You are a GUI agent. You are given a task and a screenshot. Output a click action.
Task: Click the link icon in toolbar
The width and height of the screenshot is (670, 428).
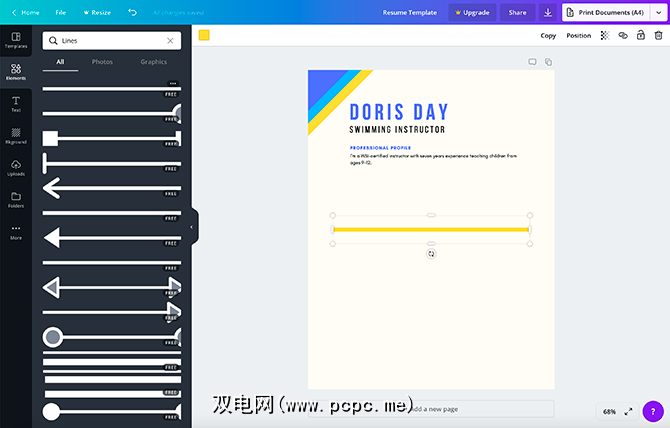(623, 35)
